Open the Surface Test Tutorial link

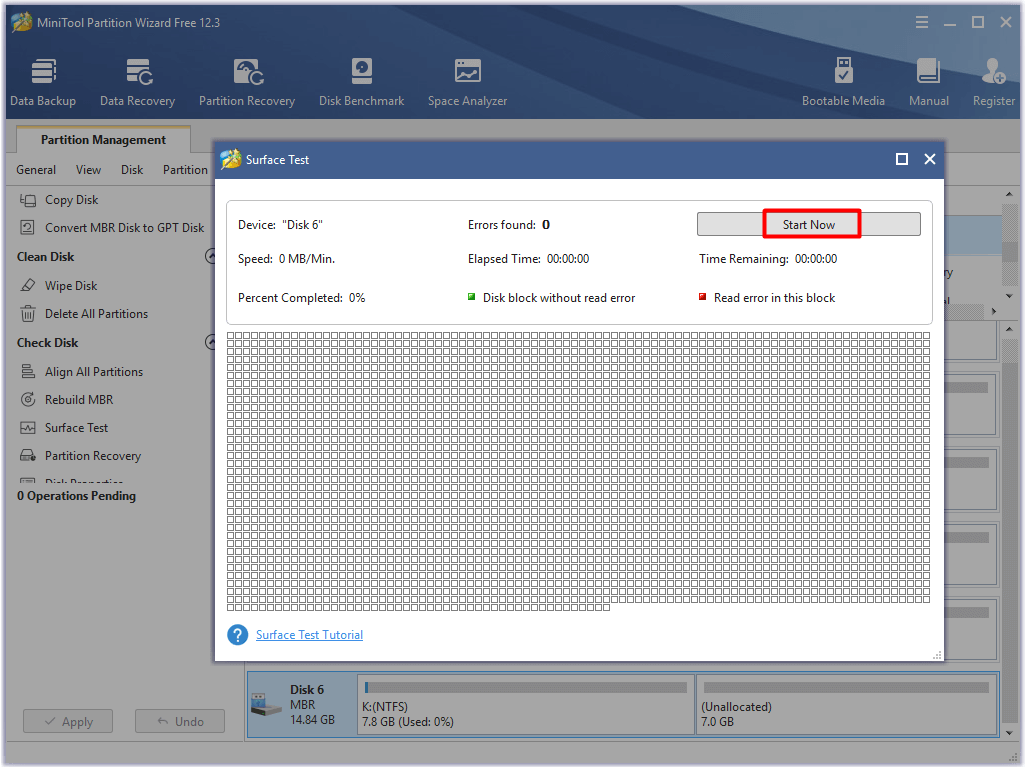point(309,635)
